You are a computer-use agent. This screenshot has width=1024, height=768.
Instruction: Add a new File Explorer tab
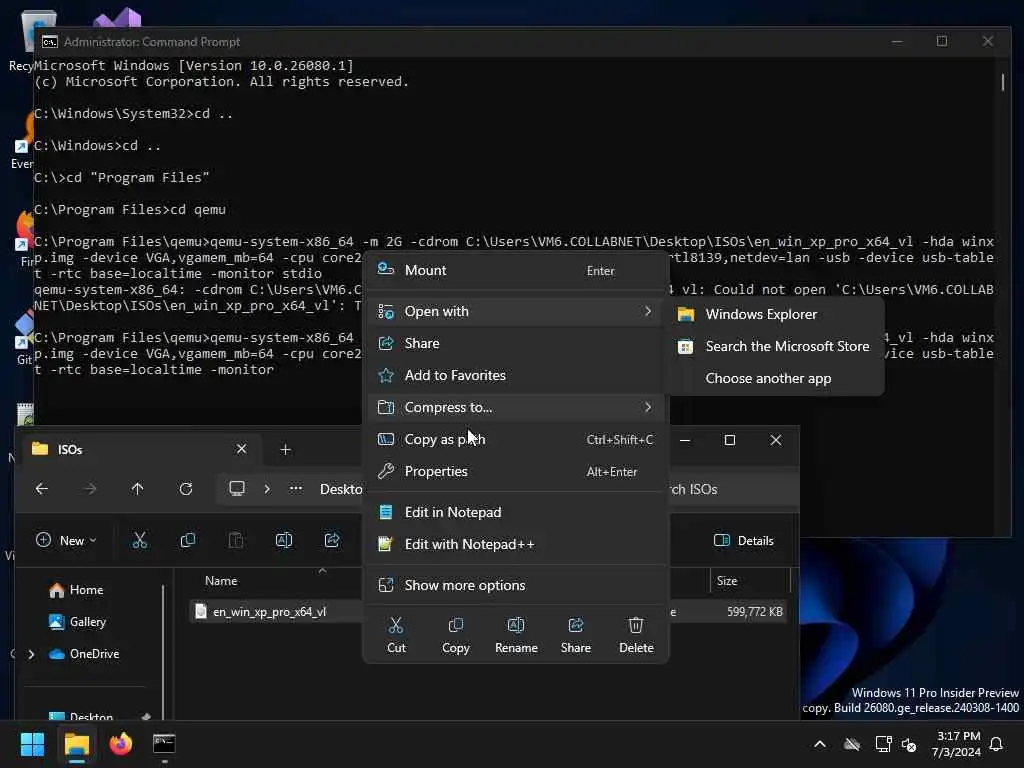(x=285, y=450)
